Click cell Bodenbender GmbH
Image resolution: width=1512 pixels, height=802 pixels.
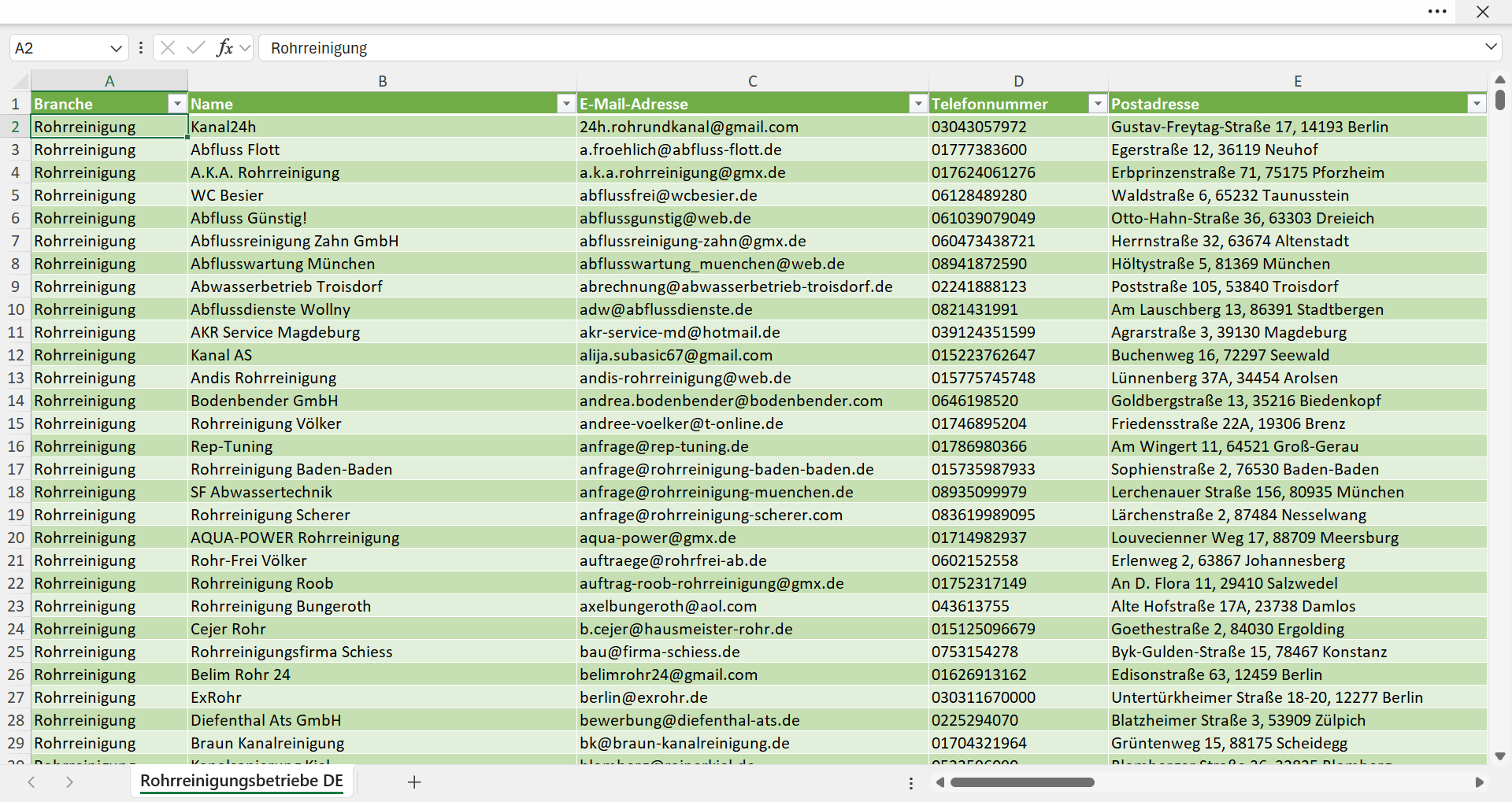[382, 401]
